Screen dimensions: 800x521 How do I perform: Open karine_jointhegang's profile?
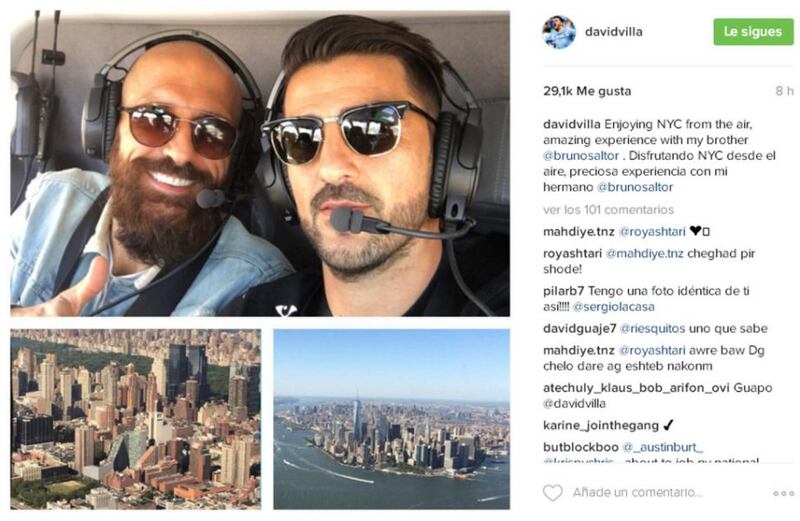pyautogui.click(x=601, y=425)
